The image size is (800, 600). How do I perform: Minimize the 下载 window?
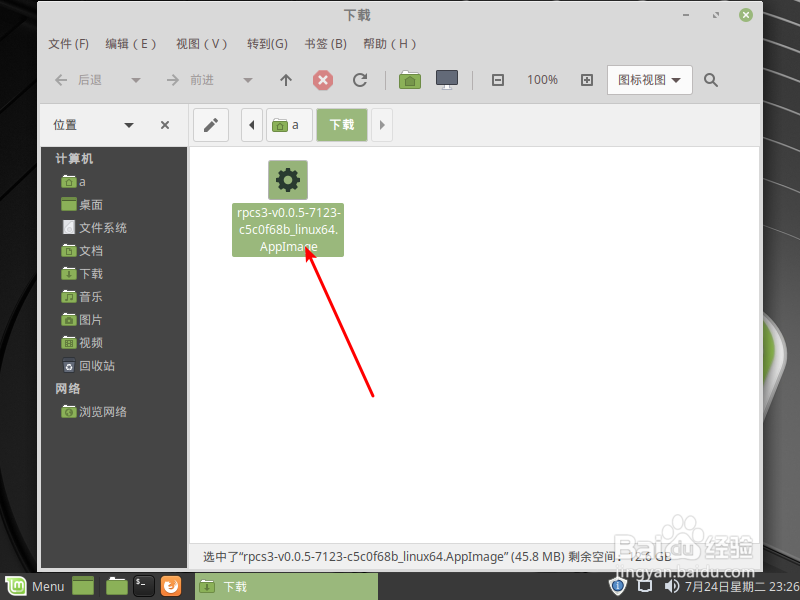(x=686, y=15)
